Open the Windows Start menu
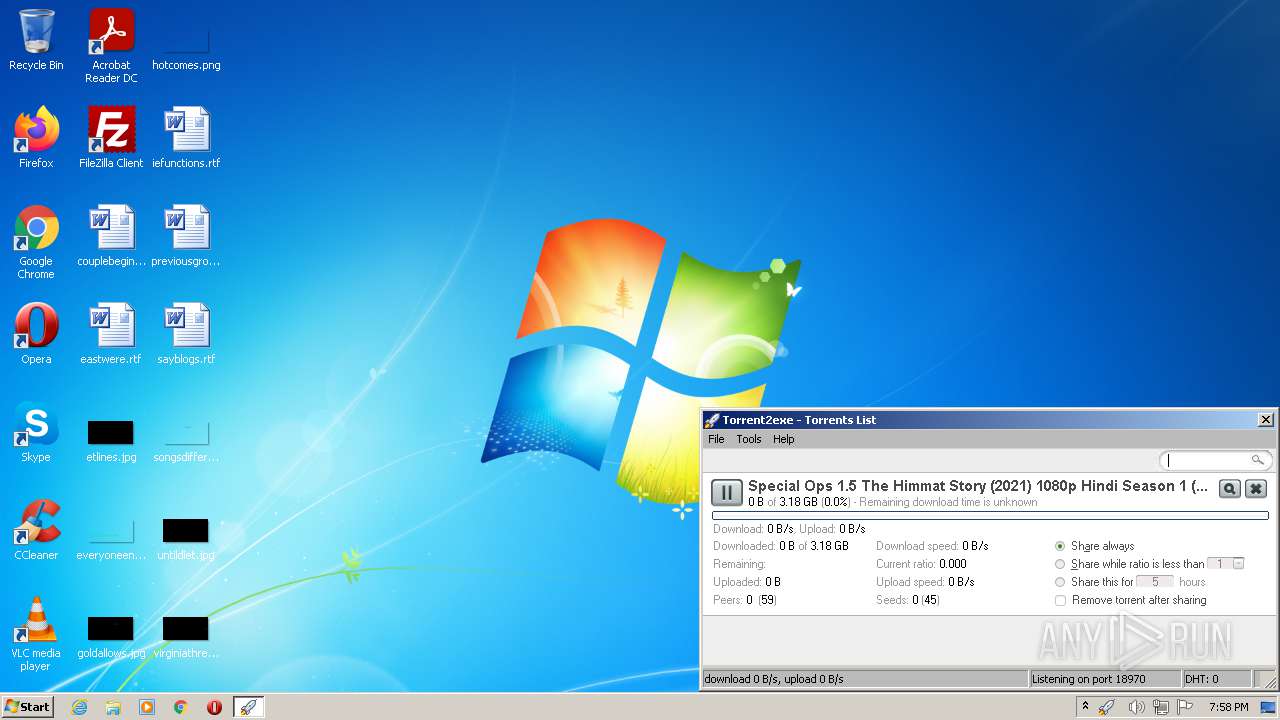 pos(28,706)
